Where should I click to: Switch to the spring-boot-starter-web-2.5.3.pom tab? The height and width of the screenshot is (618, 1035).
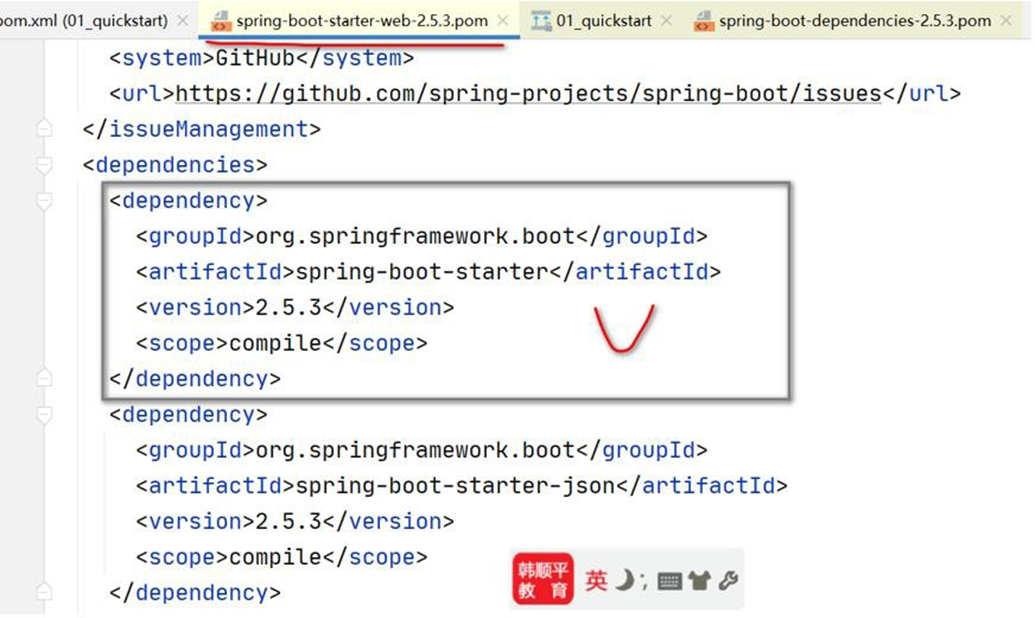pyautogui.click(x=362, y=20)
